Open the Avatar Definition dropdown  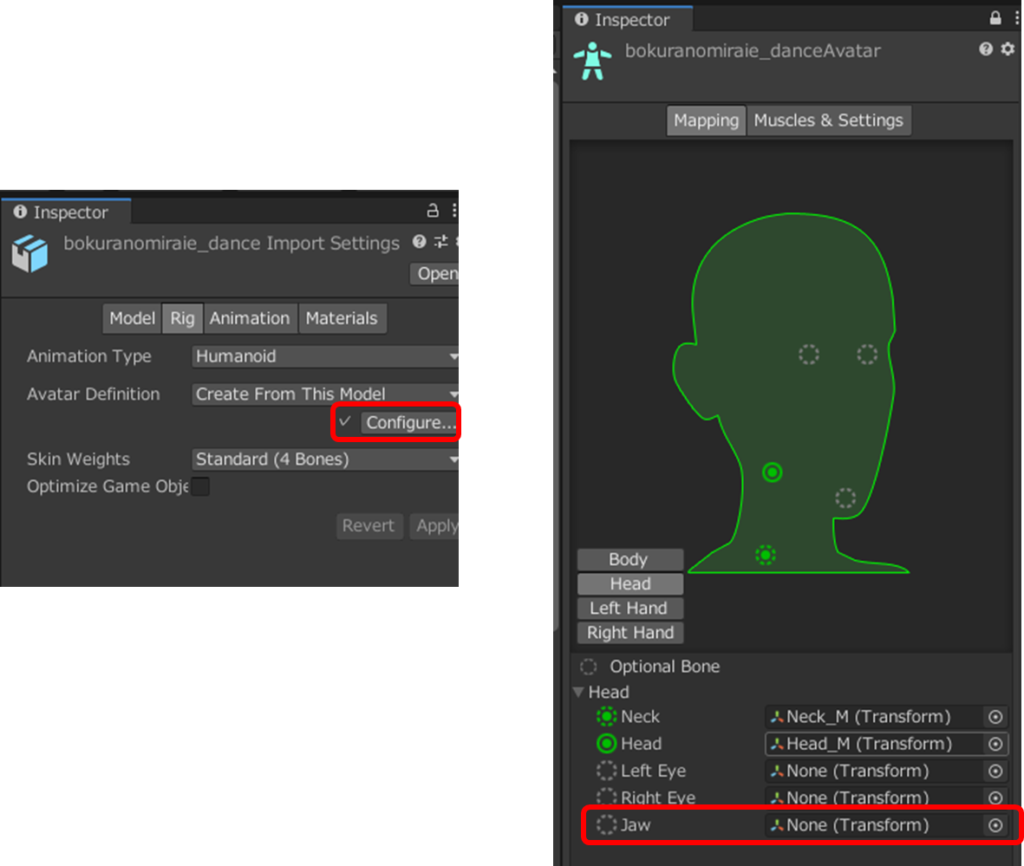click(x=325, y=394)
